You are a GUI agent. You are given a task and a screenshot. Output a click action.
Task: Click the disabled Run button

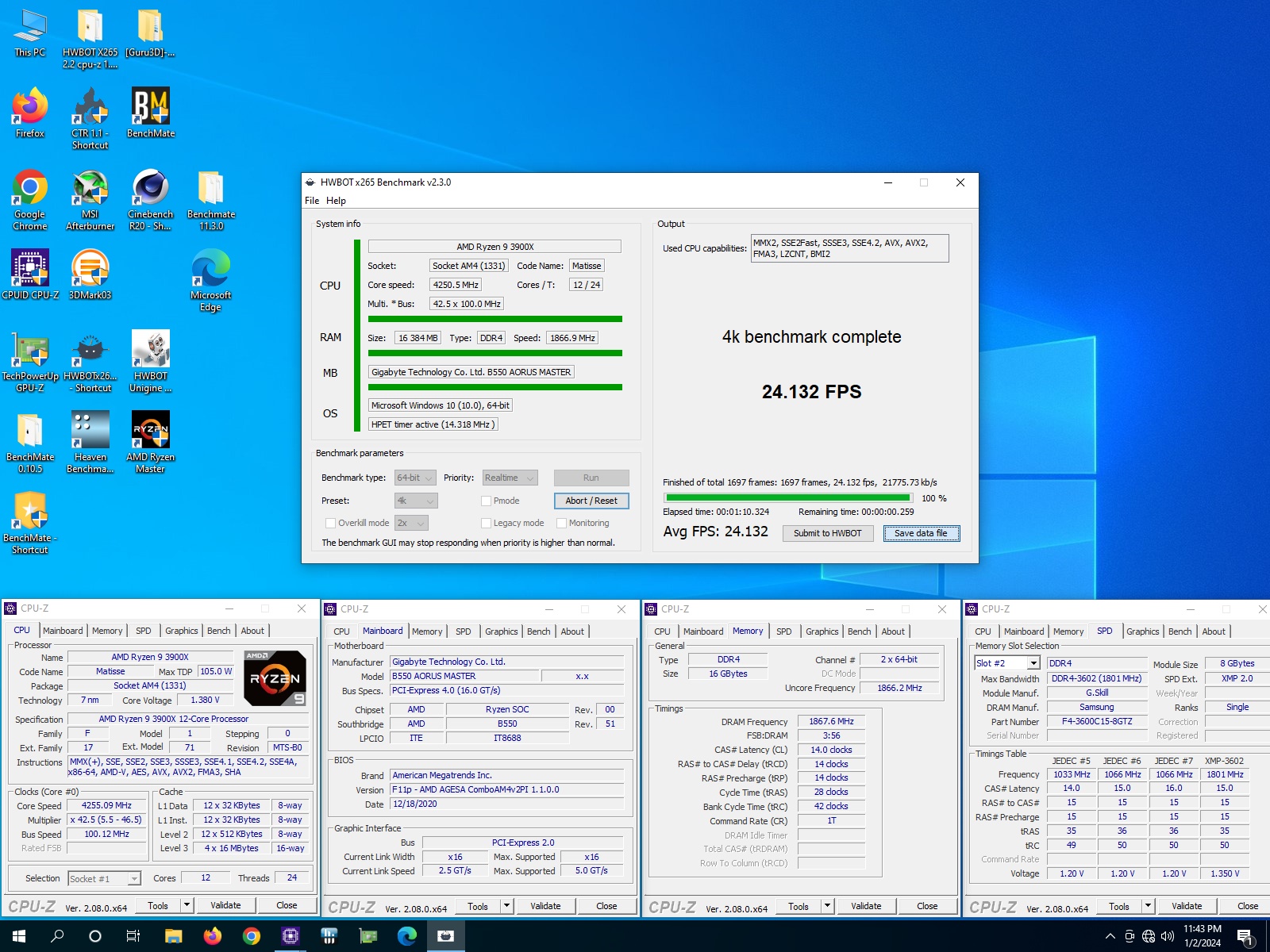click(x=591, y=478)
